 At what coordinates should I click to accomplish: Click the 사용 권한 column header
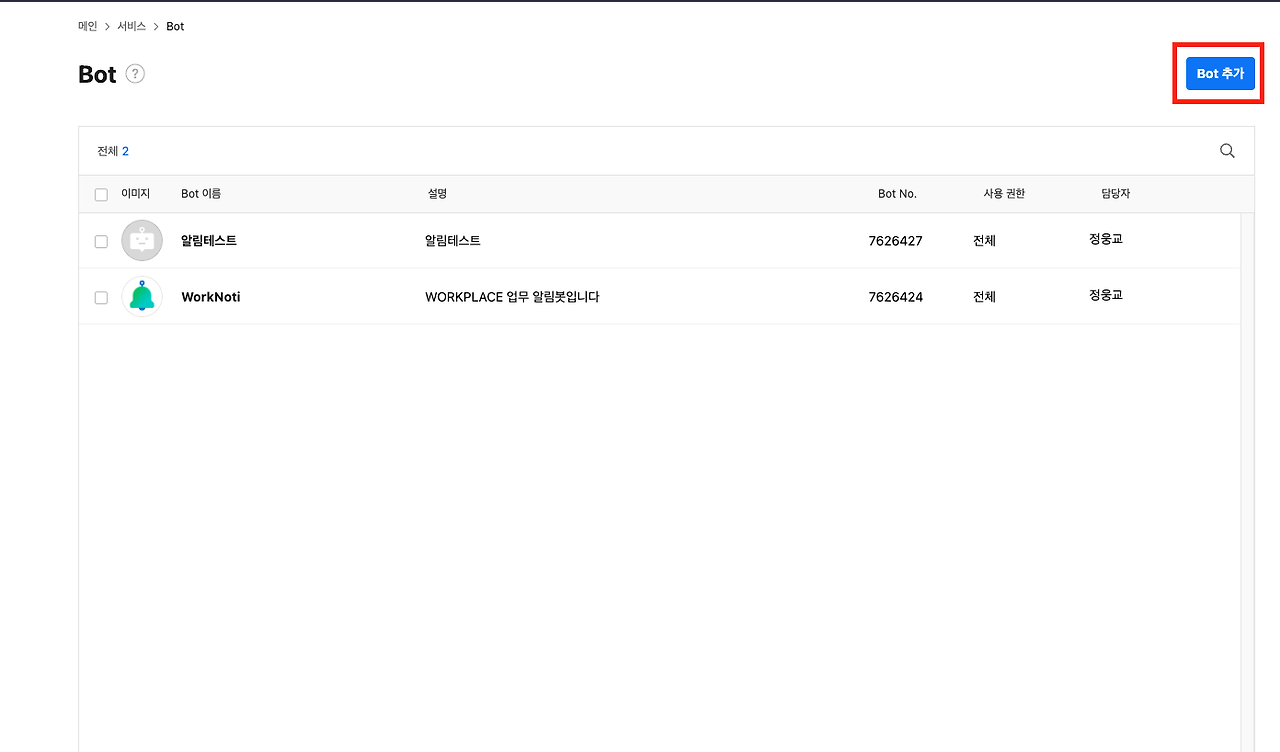(x=1004, y=194)
